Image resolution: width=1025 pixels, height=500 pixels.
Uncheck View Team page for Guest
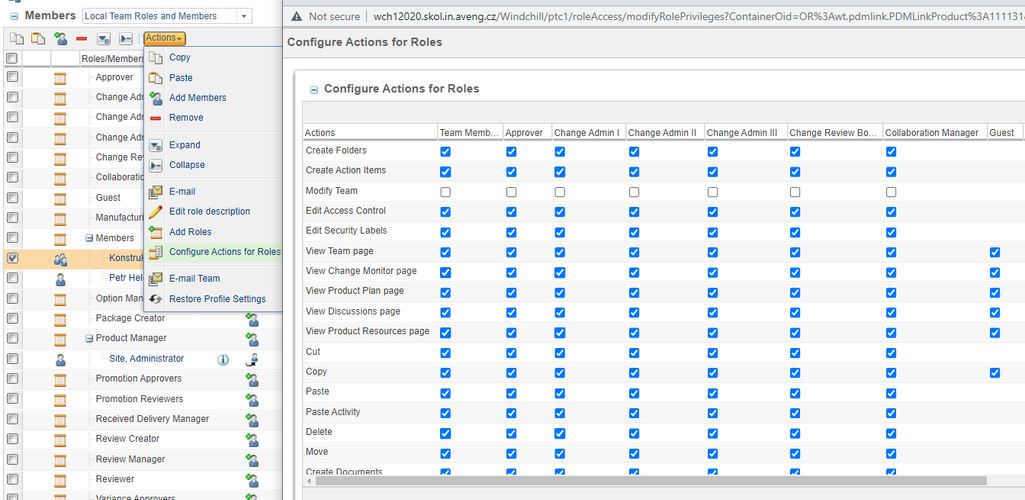point(994,252)
